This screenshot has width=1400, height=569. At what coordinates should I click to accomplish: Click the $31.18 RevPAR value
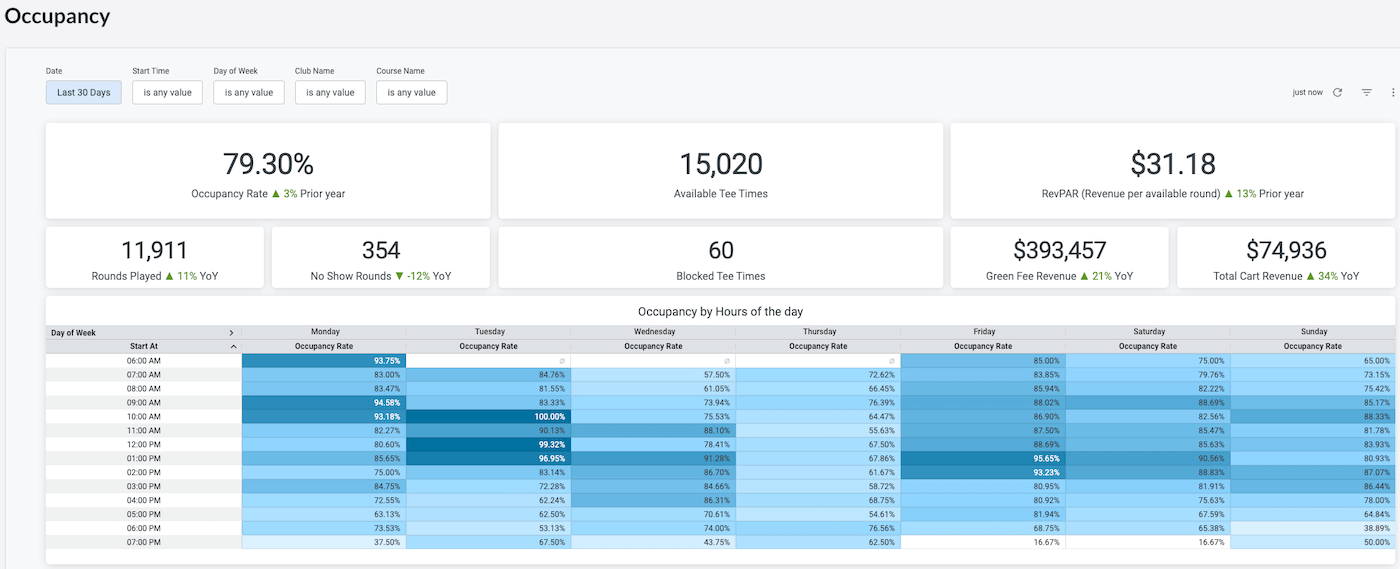1173,163
